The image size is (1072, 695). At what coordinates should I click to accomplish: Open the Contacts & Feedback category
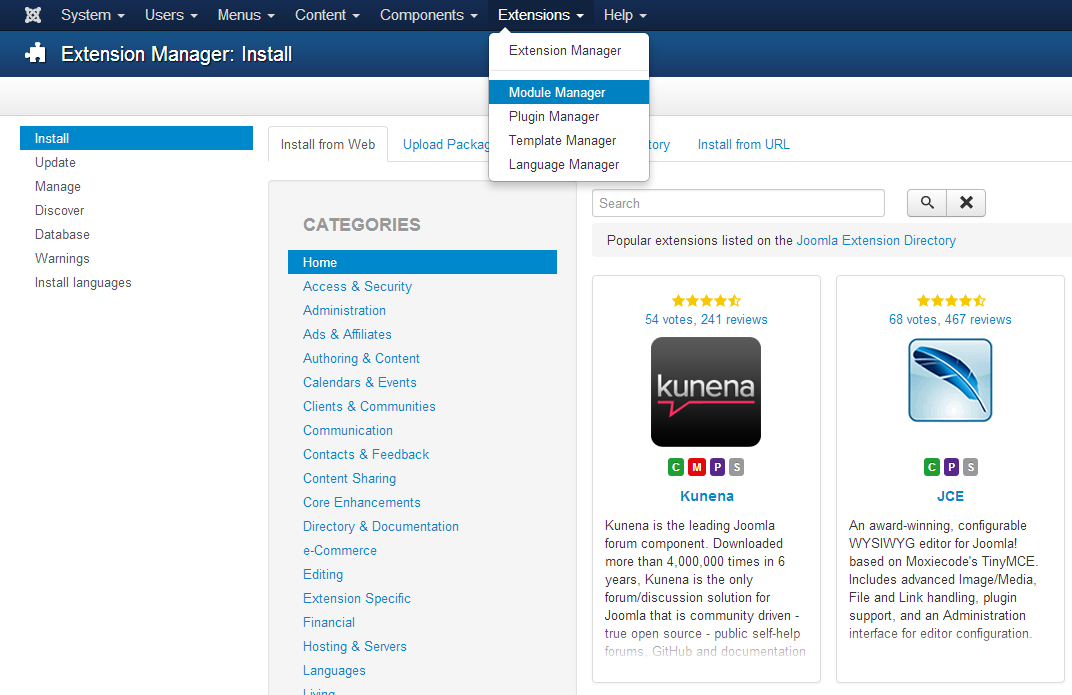click(366, 454)
